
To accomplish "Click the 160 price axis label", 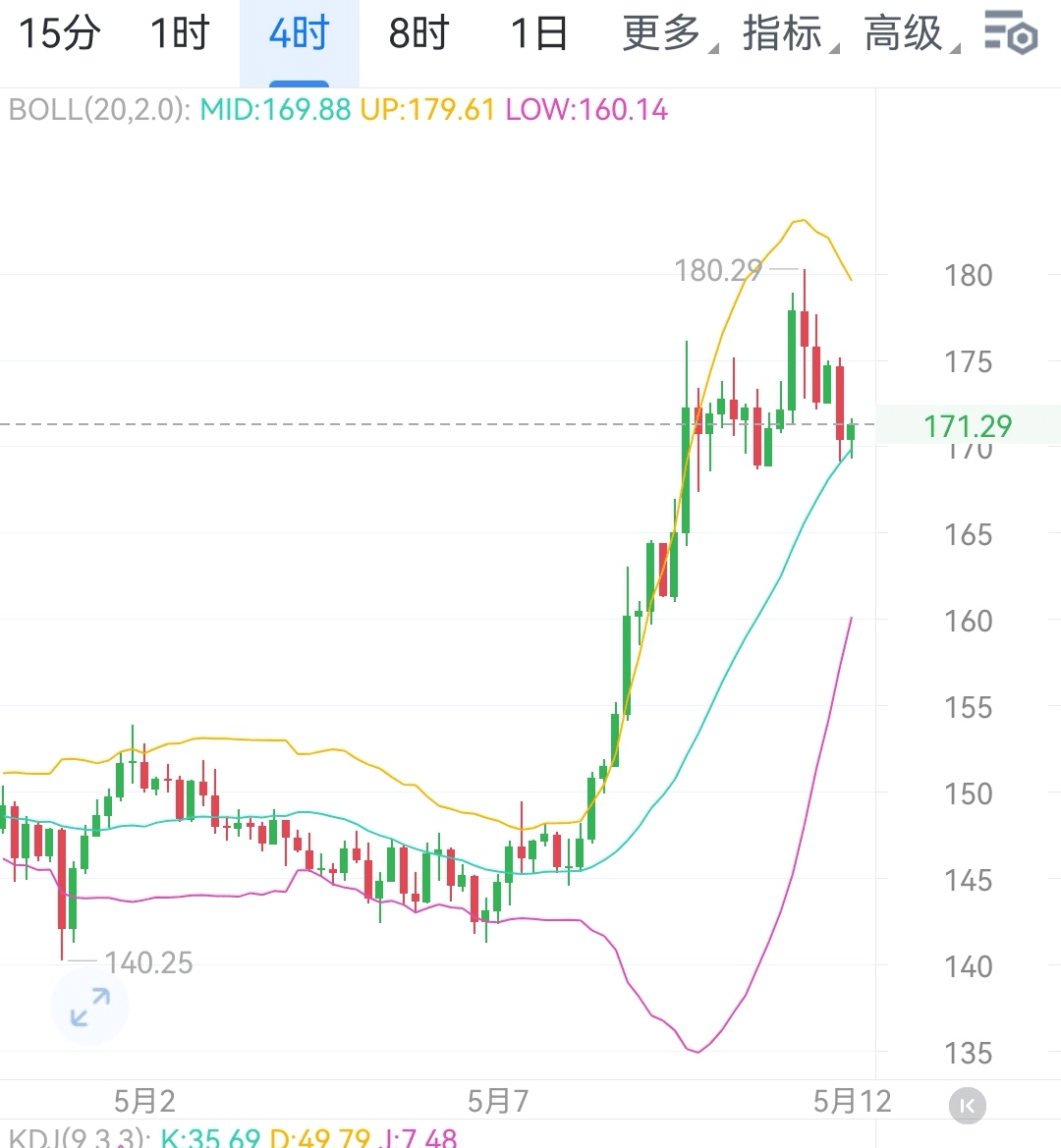I will tap(968, 621).
